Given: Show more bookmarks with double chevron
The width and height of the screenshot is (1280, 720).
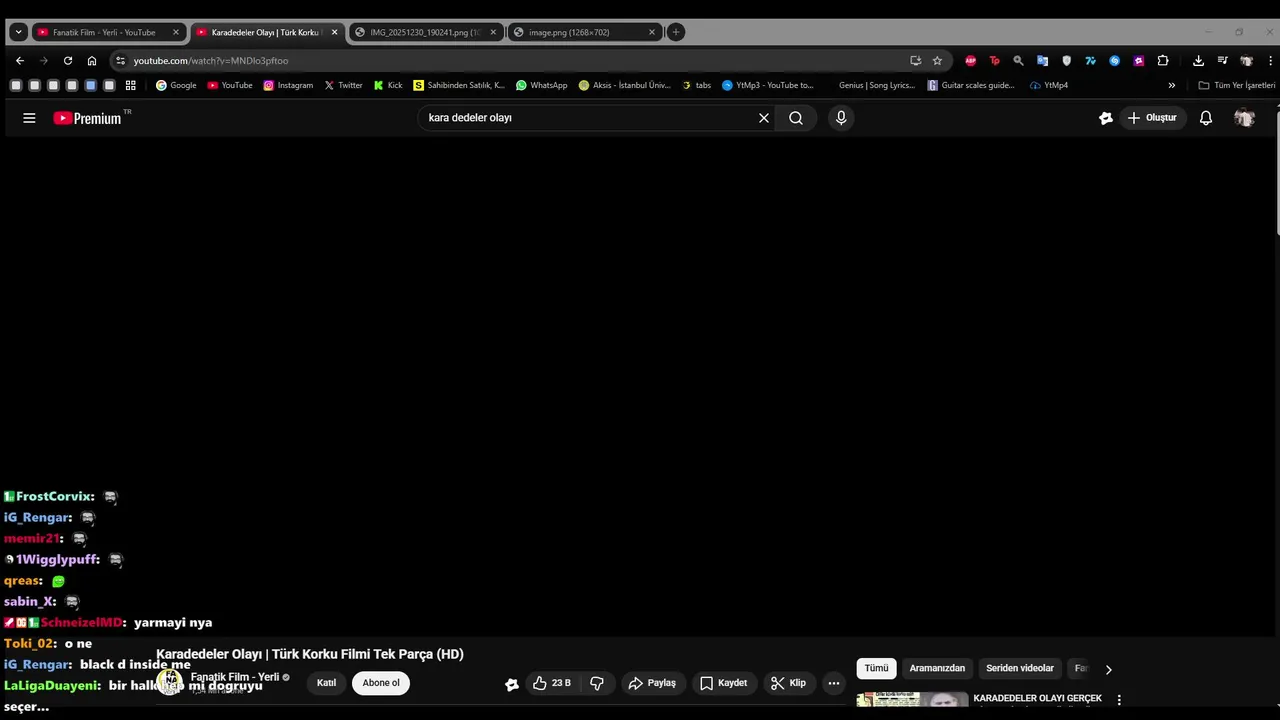Looking at the screenshot, I should tap(1172, 85).
